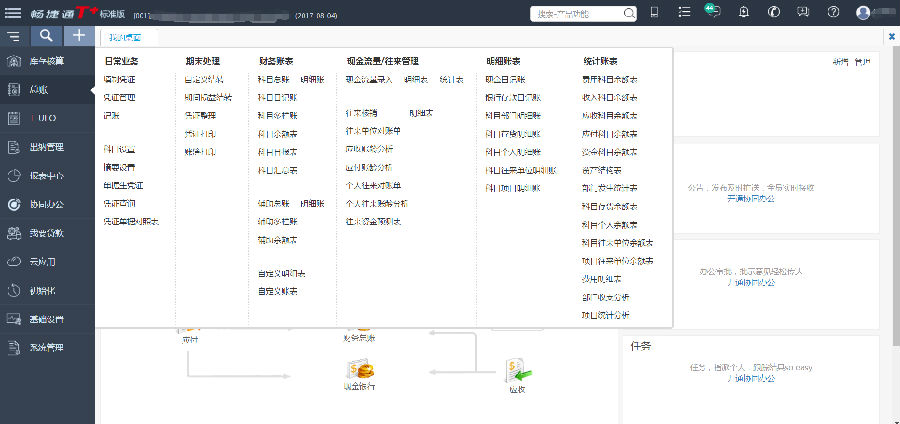Open 凭证管理 under 日常业务
The width and height of the screenshot is (900, 424).
(x=119, y=98)
